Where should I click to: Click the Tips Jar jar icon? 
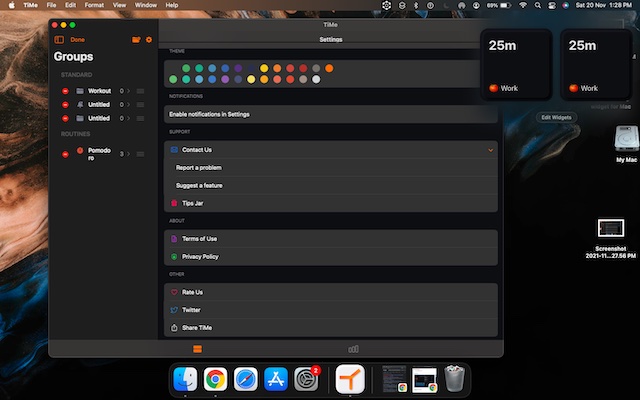coord(174,203)
